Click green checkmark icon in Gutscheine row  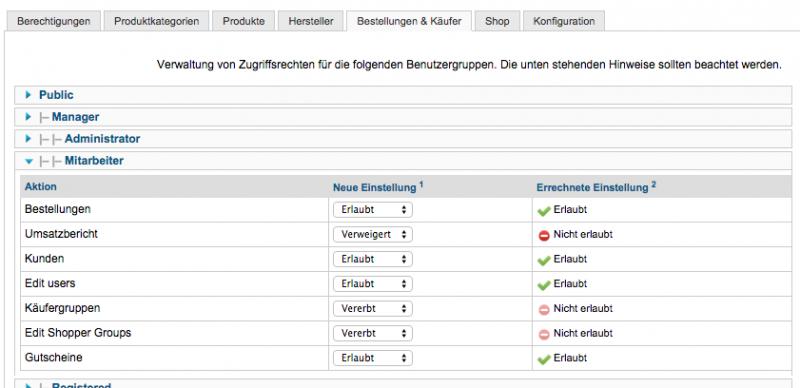(x=544, y=359)
